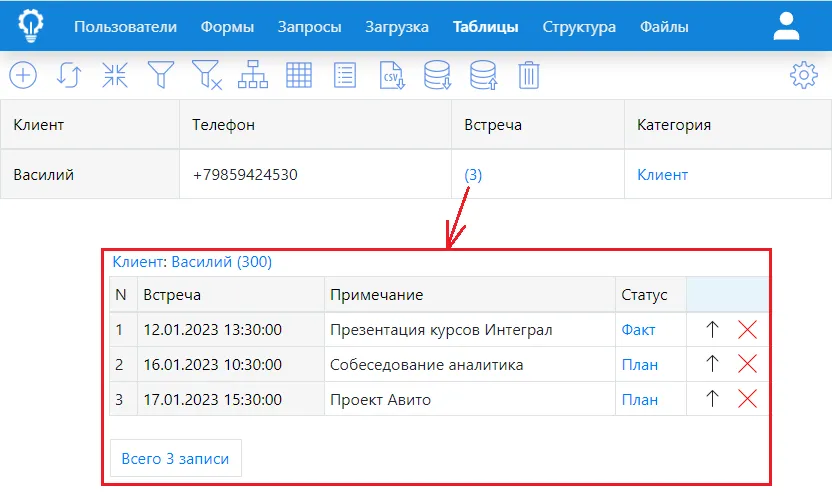Click database download icon
The height and width of the screenshot is (501, 832).
pos(437,75)
